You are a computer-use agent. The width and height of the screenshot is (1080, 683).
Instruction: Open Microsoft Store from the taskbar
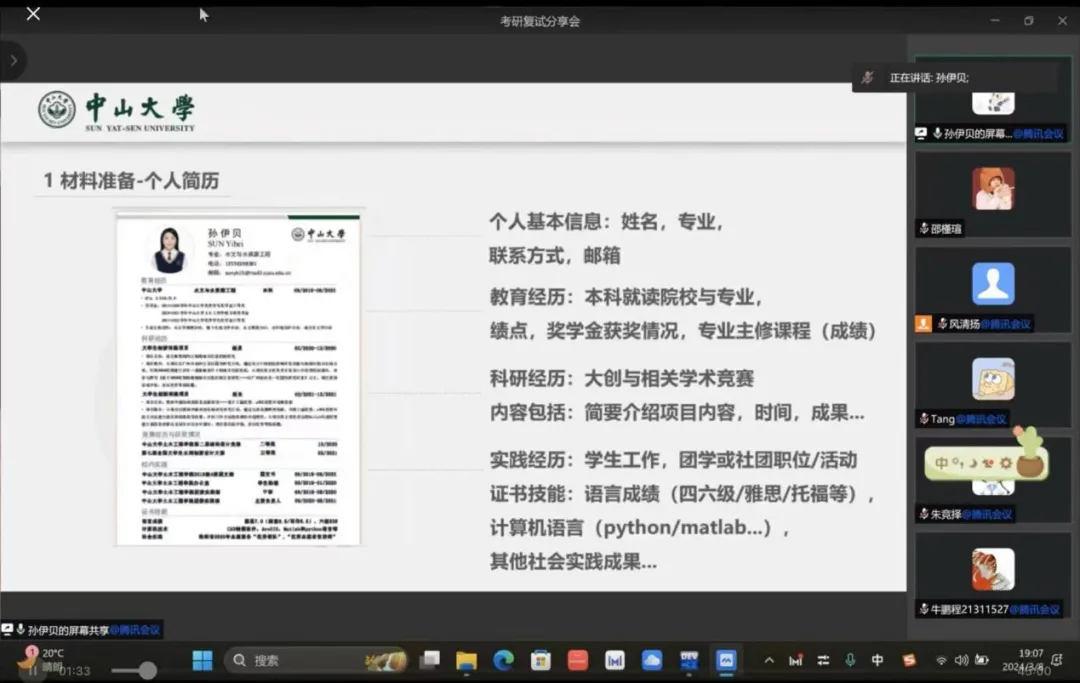coord(541,660)
